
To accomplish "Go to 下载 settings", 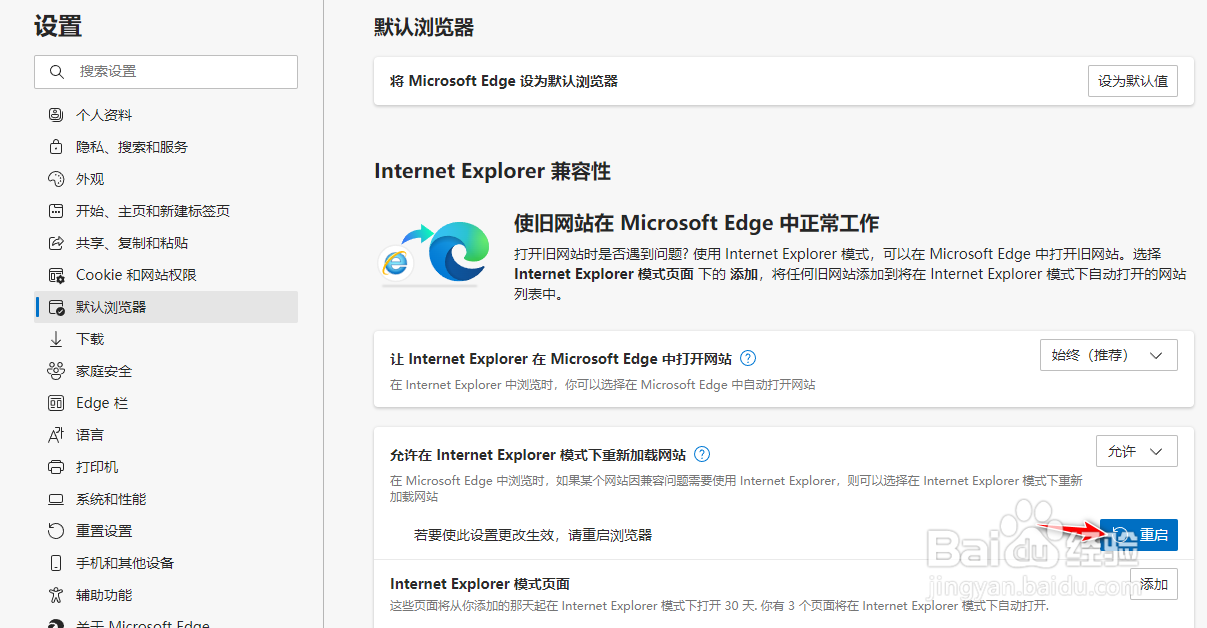I will point(166,339).
